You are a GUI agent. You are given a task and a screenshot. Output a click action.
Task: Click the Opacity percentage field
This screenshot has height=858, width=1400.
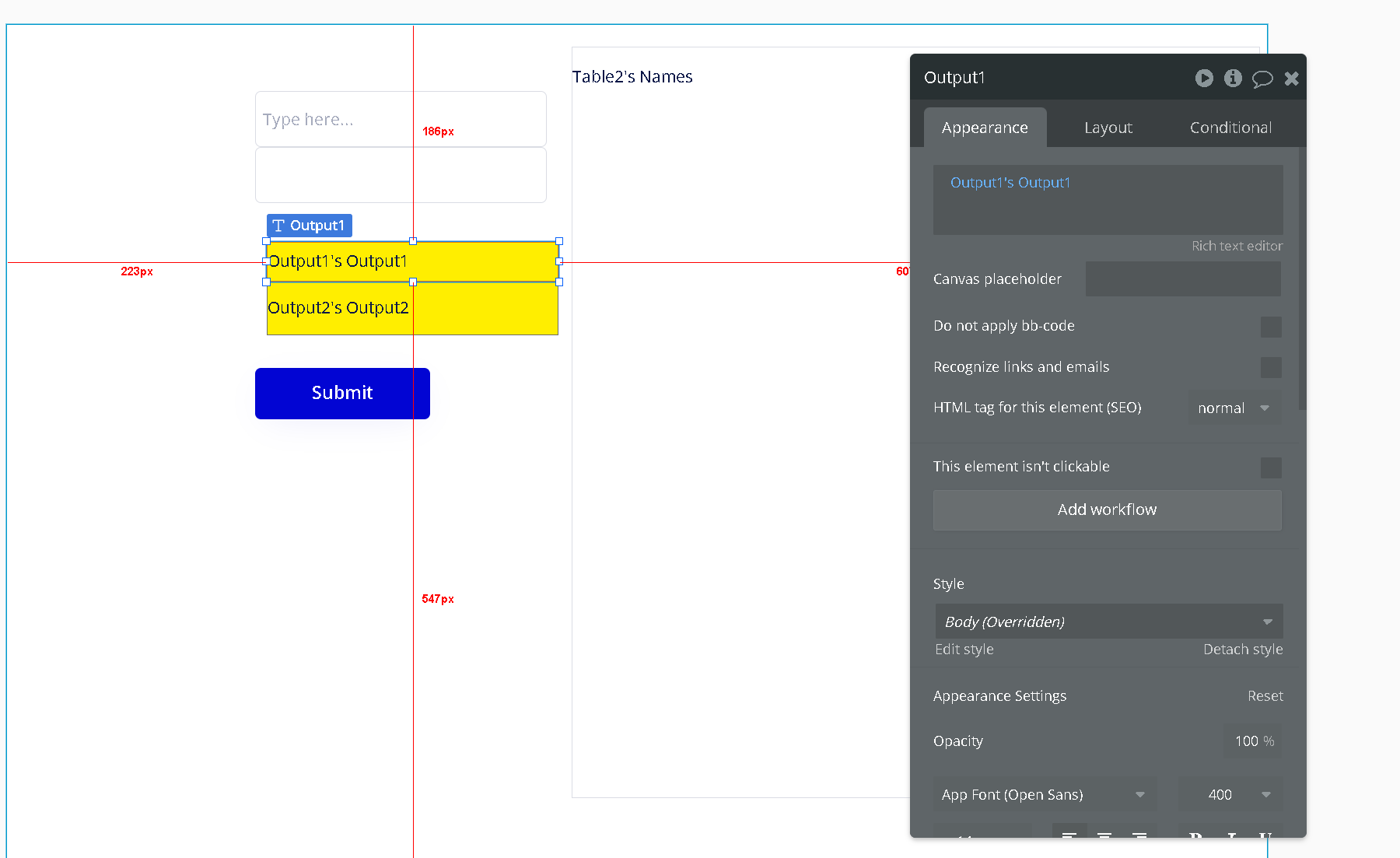tap(1252, 741)
